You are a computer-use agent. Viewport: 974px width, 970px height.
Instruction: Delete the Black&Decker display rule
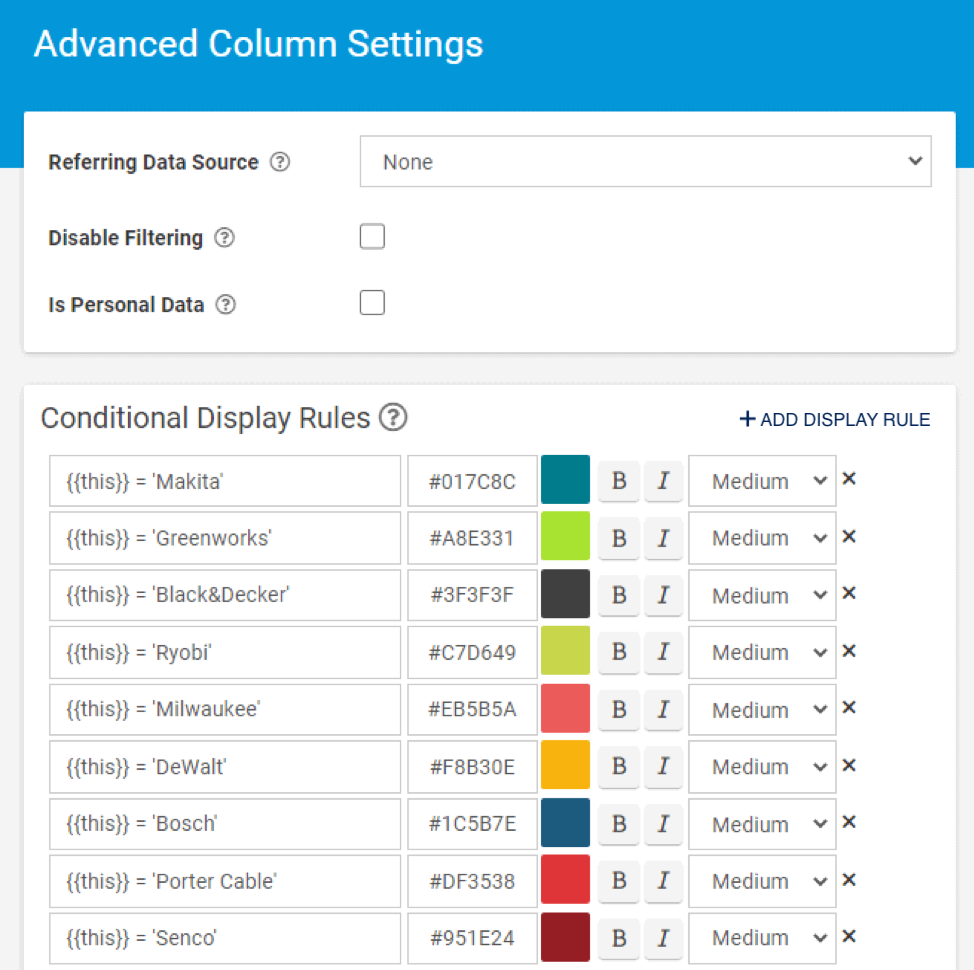(x=849, y=593)
